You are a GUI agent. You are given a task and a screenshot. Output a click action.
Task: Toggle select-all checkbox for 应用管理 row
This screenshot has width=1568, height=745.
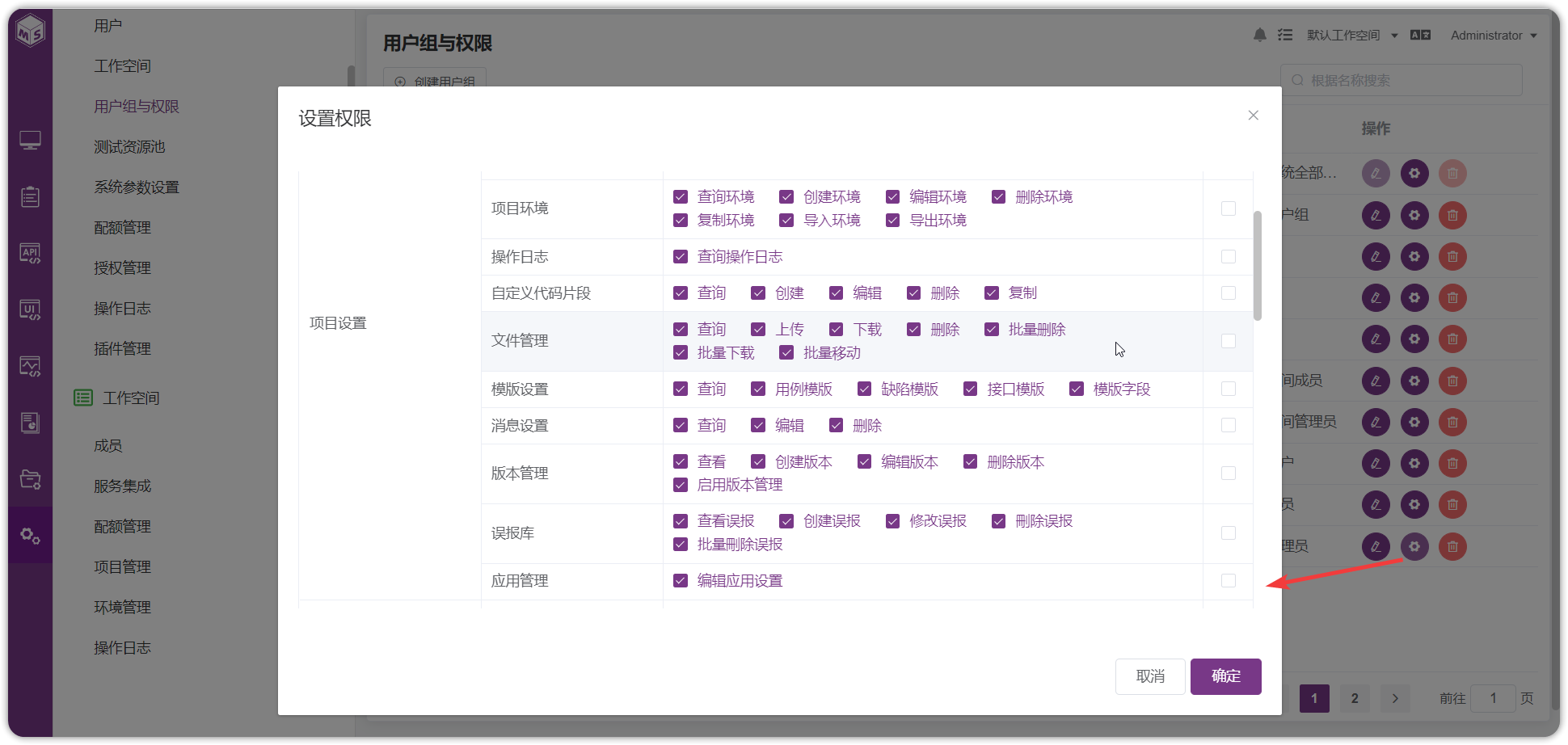1229,580
